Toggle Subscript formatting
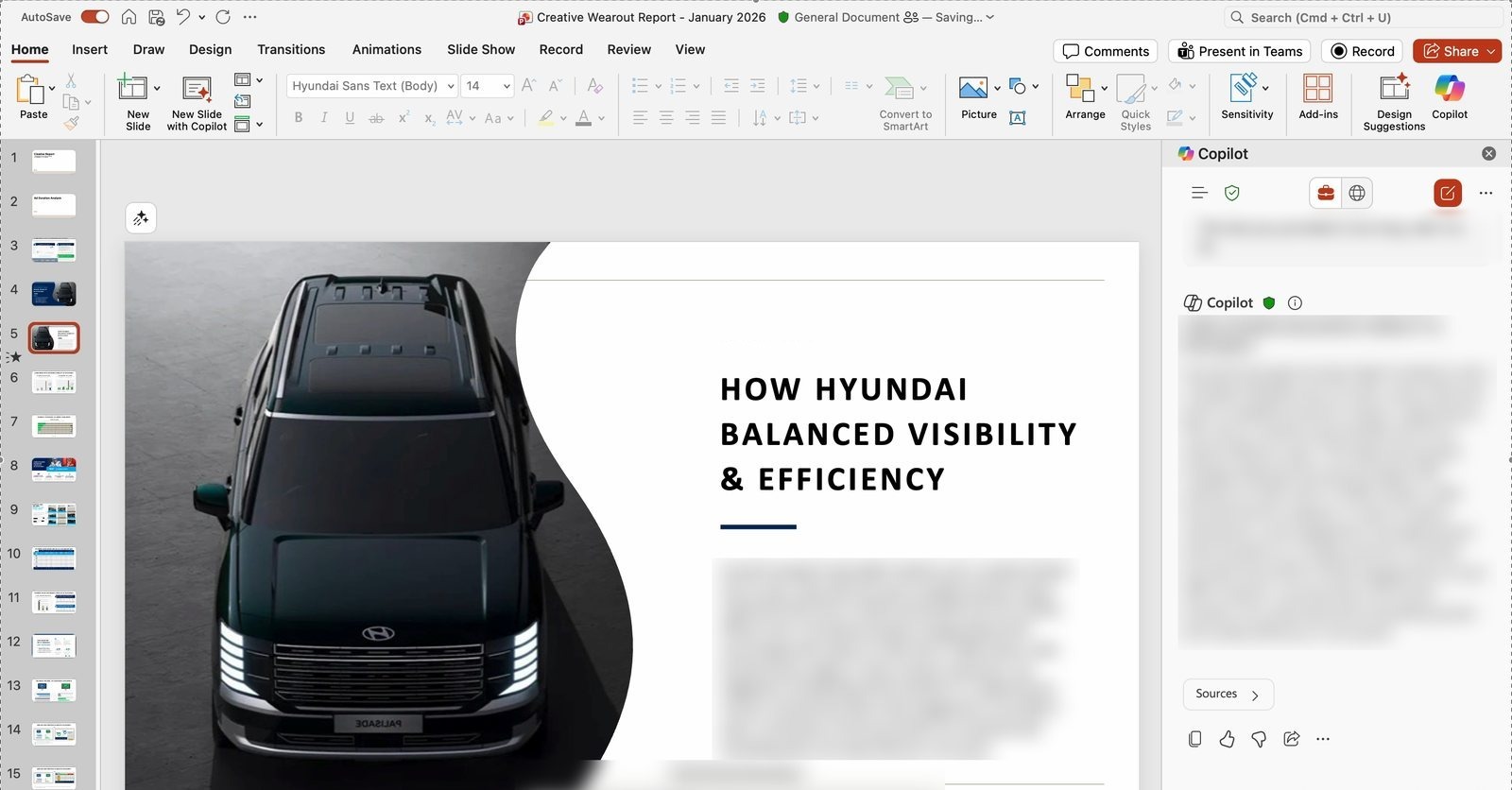1512x790 pixels. [x=429, y=118]
